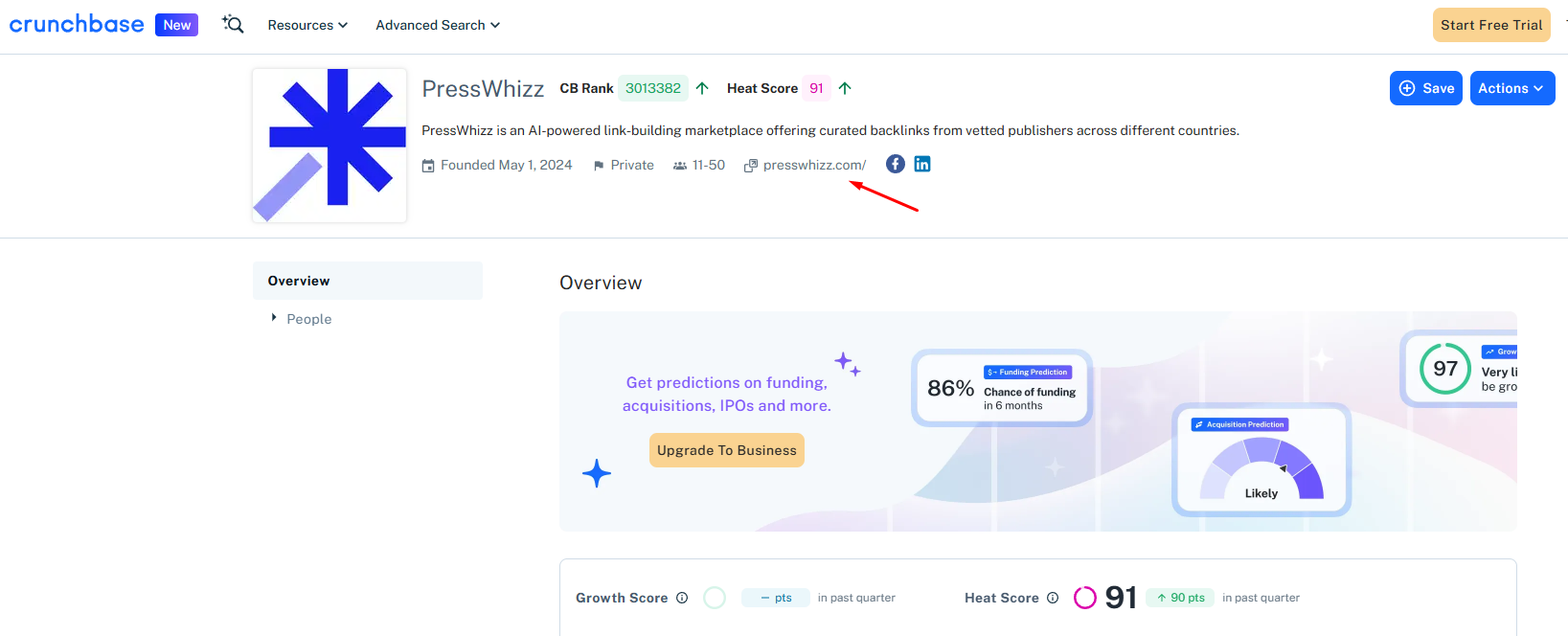Click the Likely acquisition label

[x=1261, y=493]
